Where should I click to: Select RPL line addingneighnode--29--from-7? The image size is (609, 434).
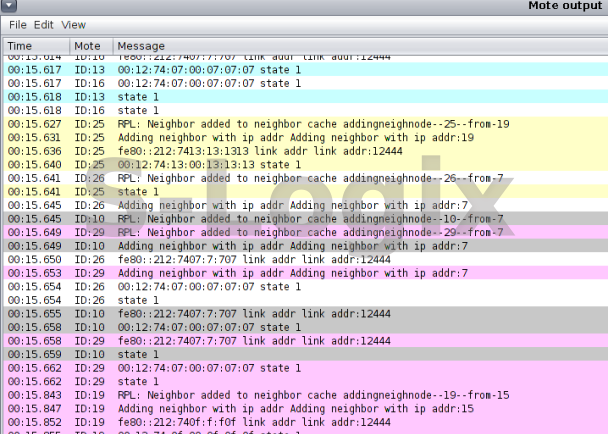pos(306,232)
